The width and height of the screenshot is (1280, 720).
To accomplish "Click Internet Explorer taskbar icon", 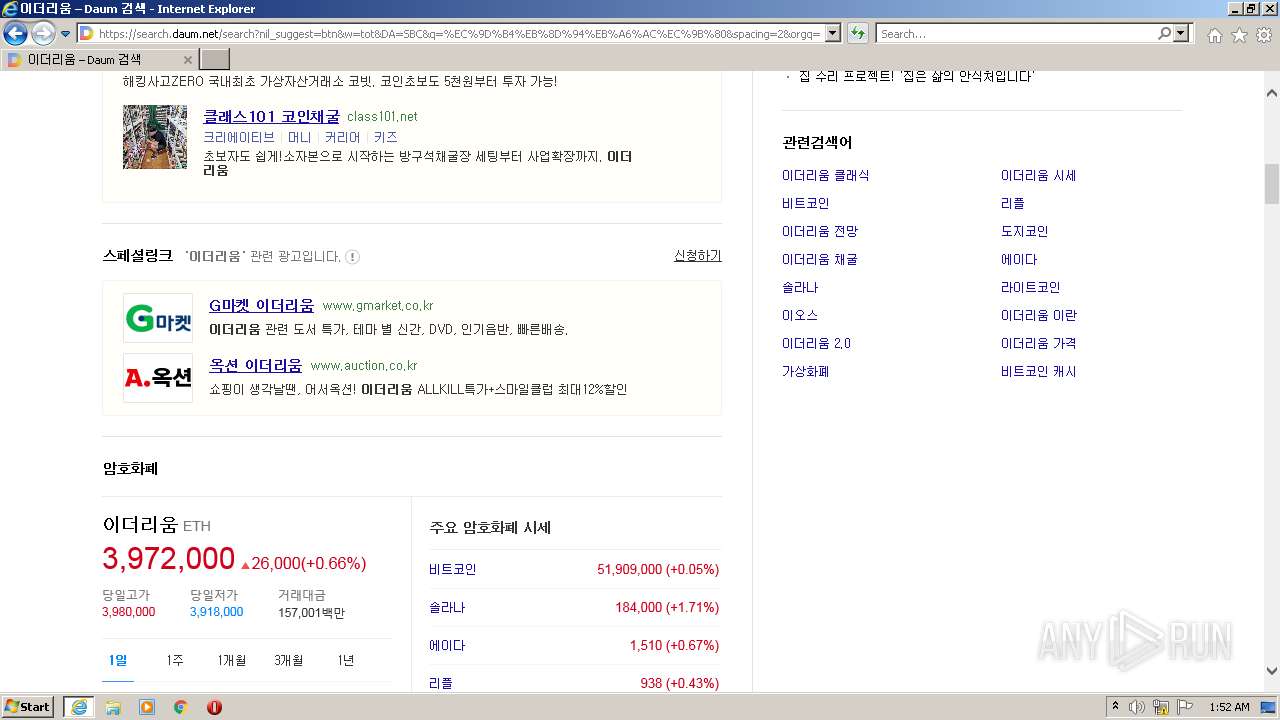I will tap(79, 707).
